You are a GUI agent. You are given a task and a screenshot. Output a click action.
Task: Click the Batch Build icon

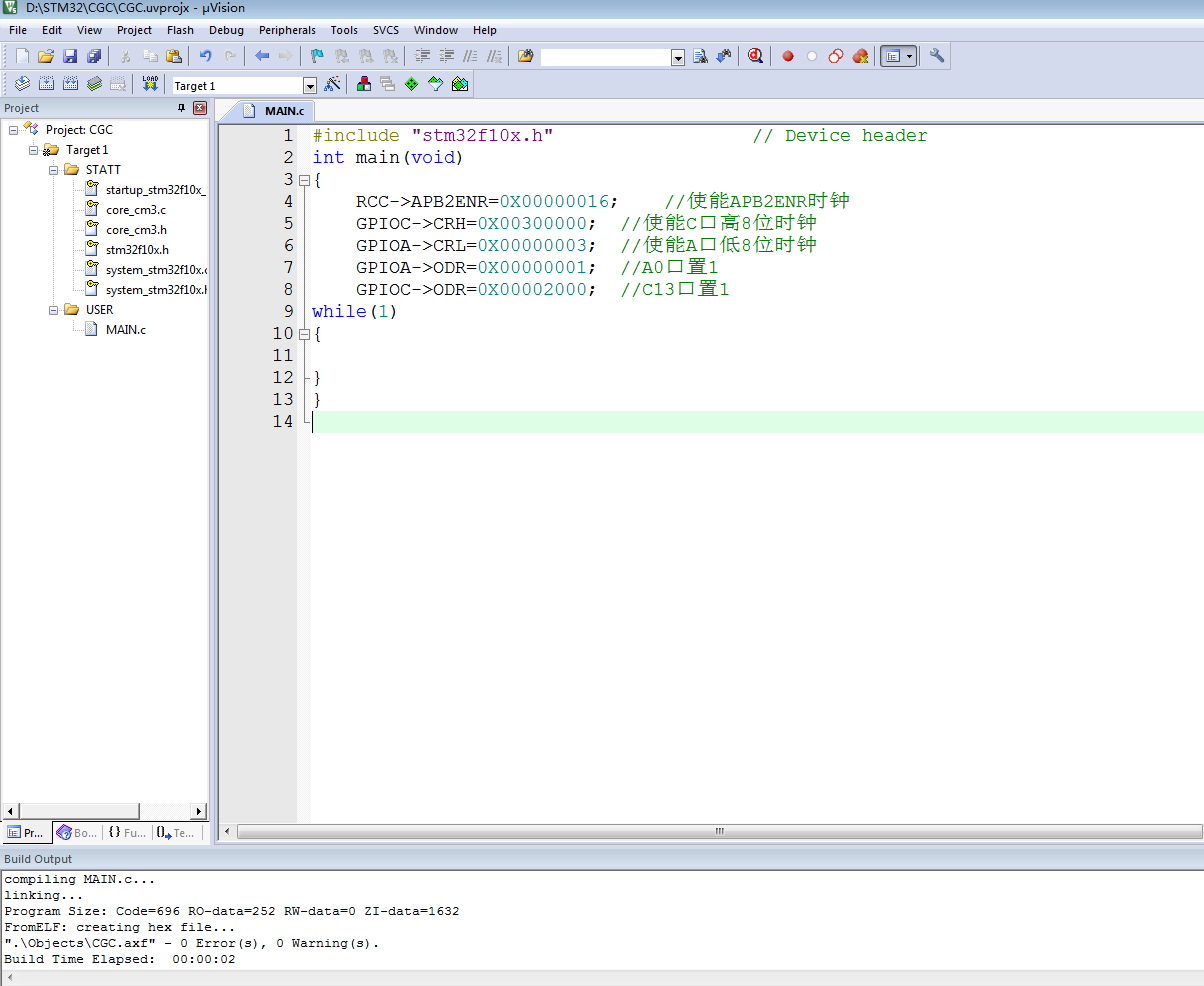tap(94, 84)
